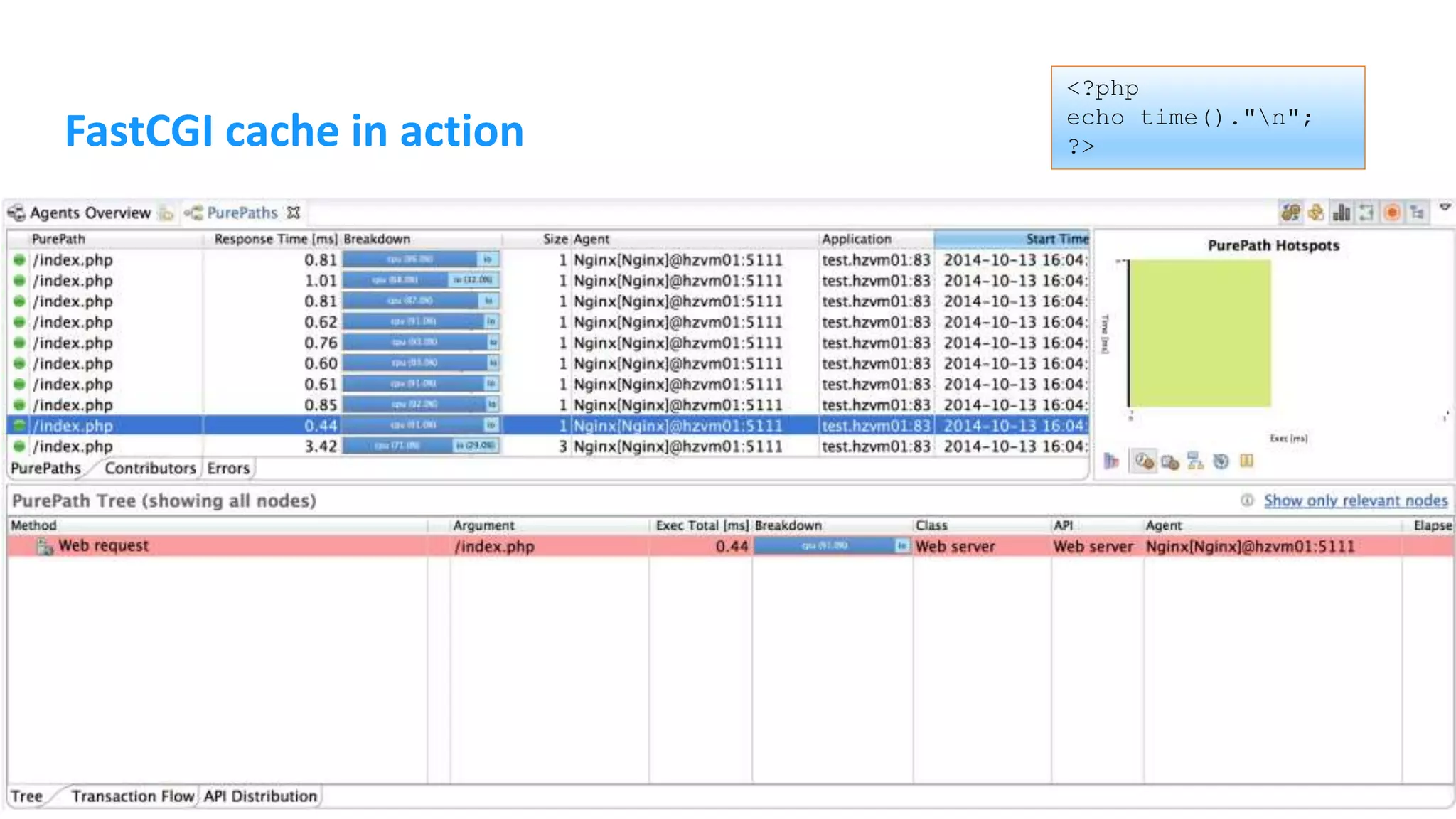Click Show only relevant nodes link

point(1356,500)
